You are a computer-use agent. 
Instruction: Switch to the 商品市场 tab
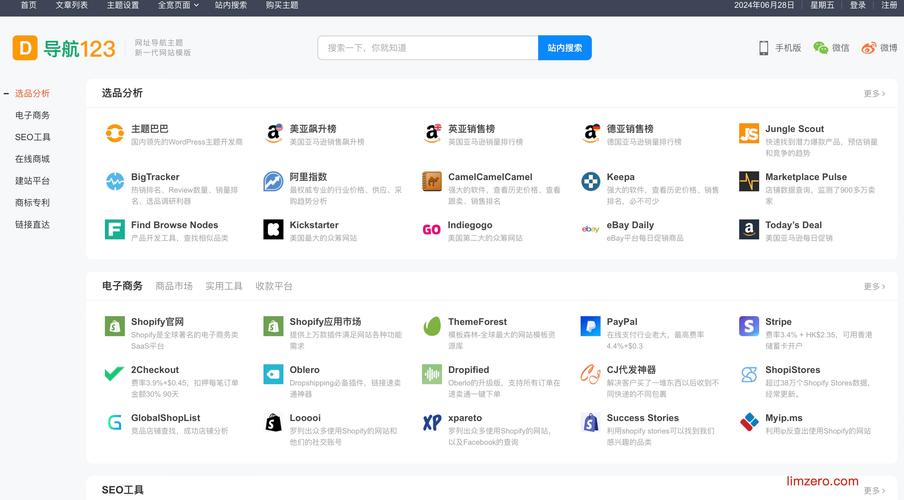click(174, 286)
